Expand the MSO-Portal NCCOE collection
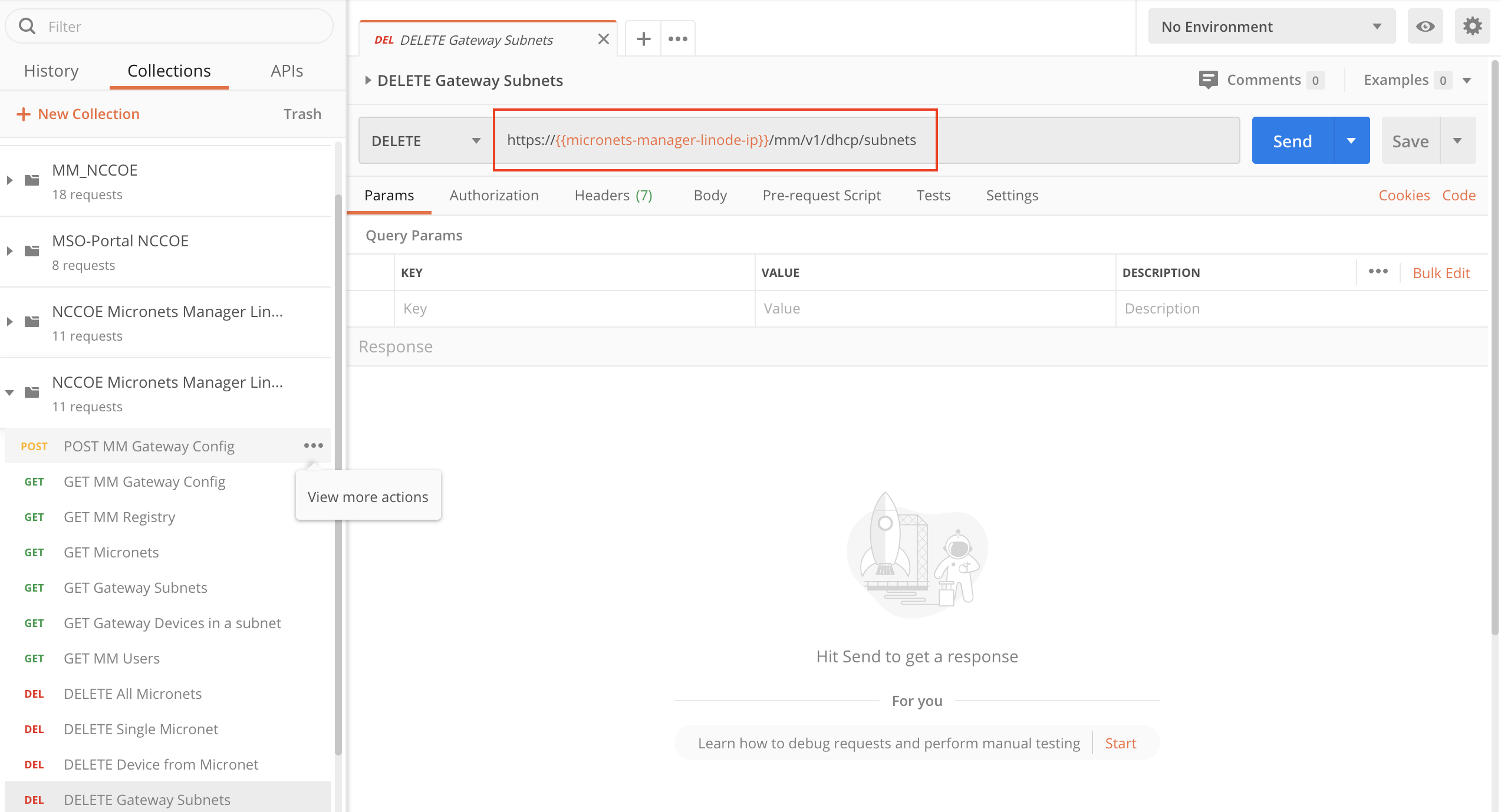1501x812 pixels. coord(9,251)
